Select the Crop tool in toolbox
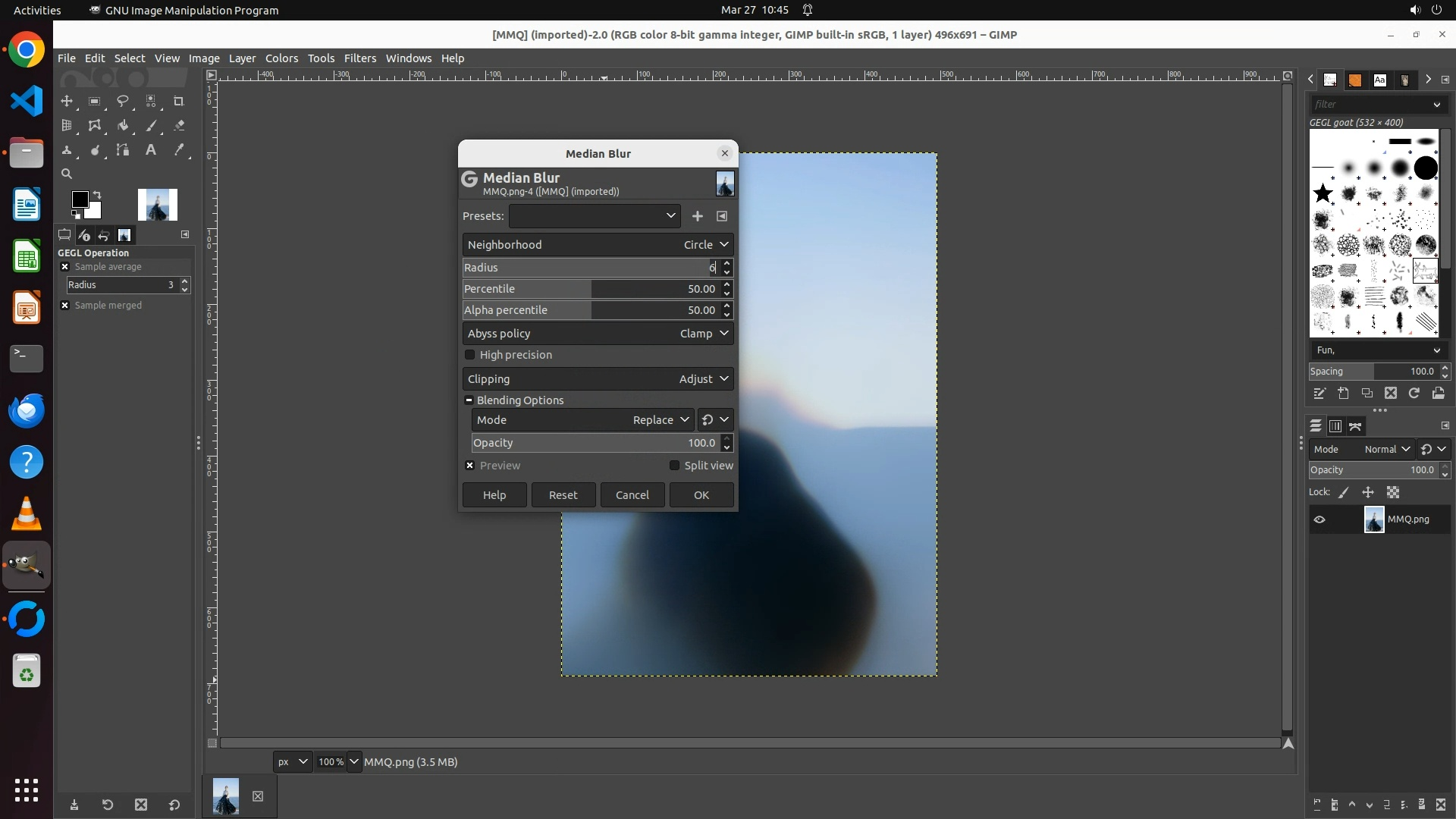Viewport: 1456px width, 819px height. tap(179, 101)
